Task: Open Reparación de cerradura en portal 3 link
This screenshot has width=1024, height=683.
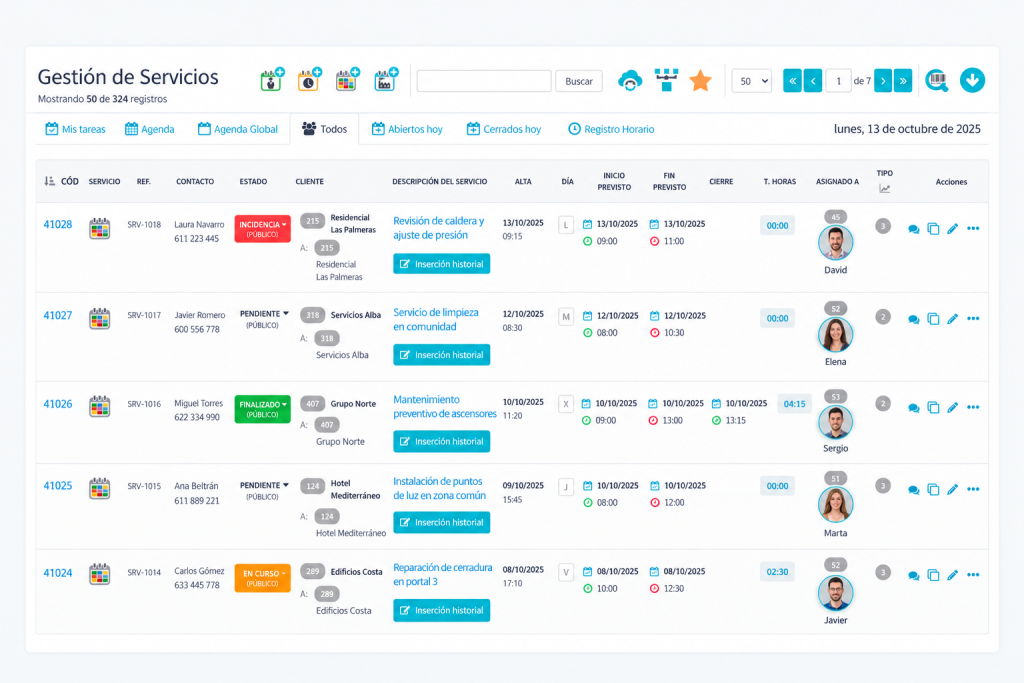Action: (443, 575)
